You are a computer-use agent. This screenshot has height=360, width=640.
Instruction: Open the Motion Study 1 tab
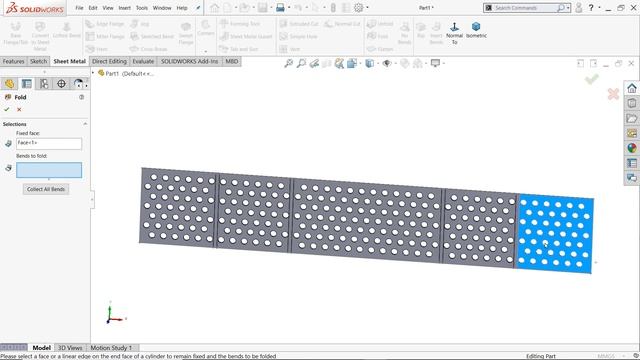click(x=111, y=348)
